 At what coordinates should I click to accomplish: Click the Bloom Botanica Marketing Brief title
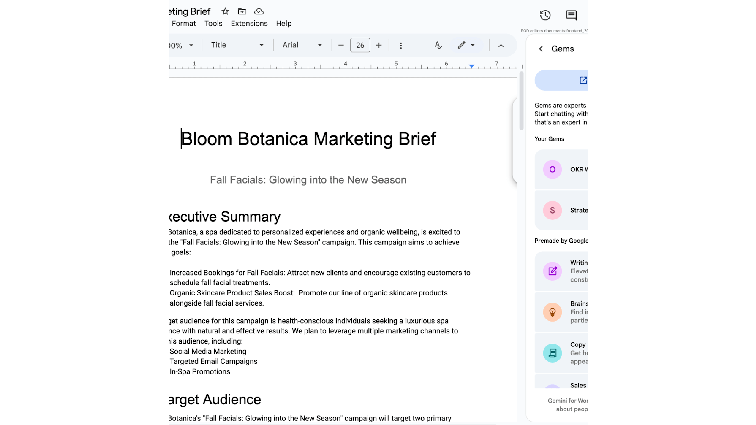coord(308,139)
